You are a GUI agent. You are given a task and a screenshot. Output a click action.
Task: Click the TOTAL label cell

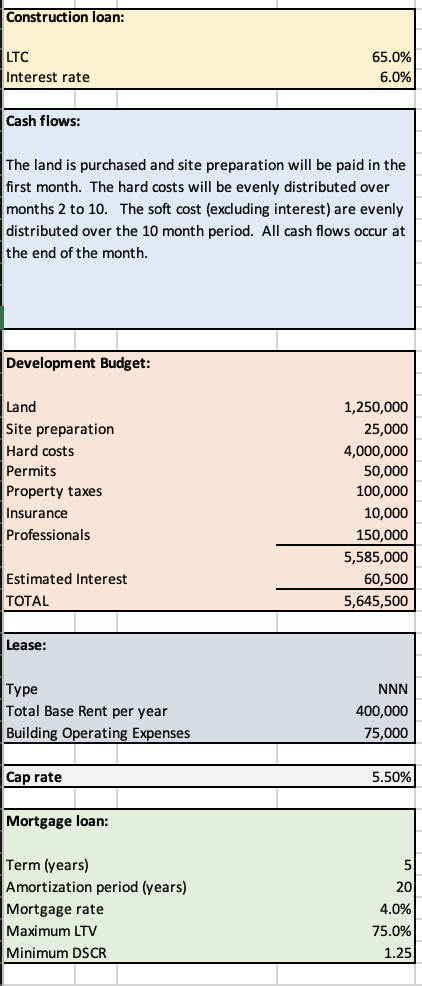27,601
